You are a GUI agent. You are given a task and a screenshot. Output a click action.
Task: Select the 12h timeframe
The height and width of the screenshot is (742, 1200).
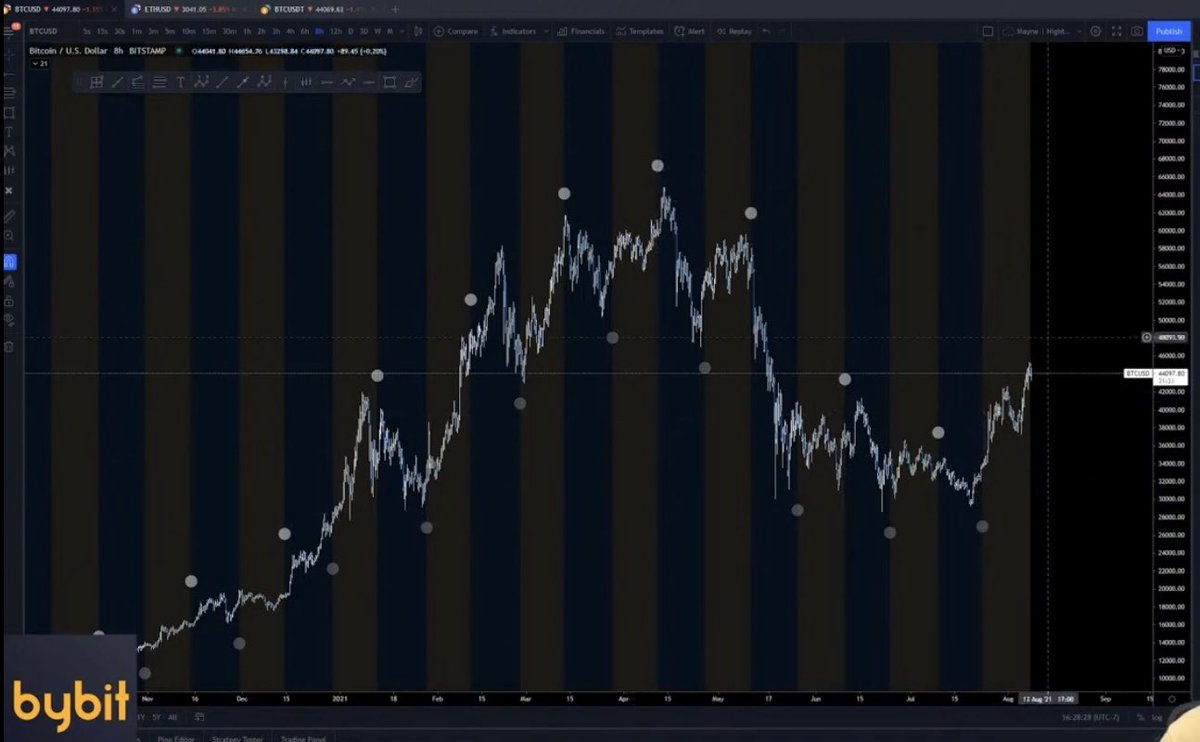(x=336, y=31)
